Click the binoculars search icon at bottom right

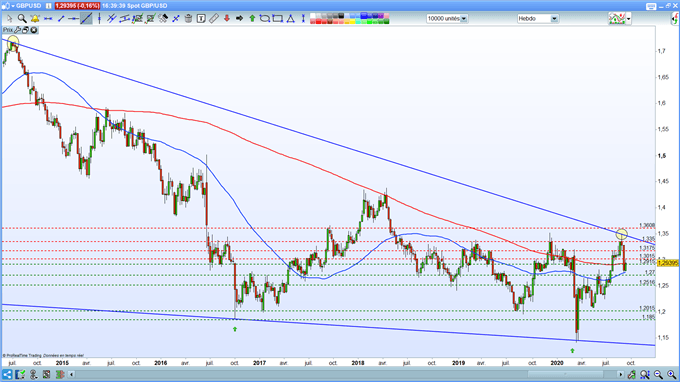pos(644,374)
